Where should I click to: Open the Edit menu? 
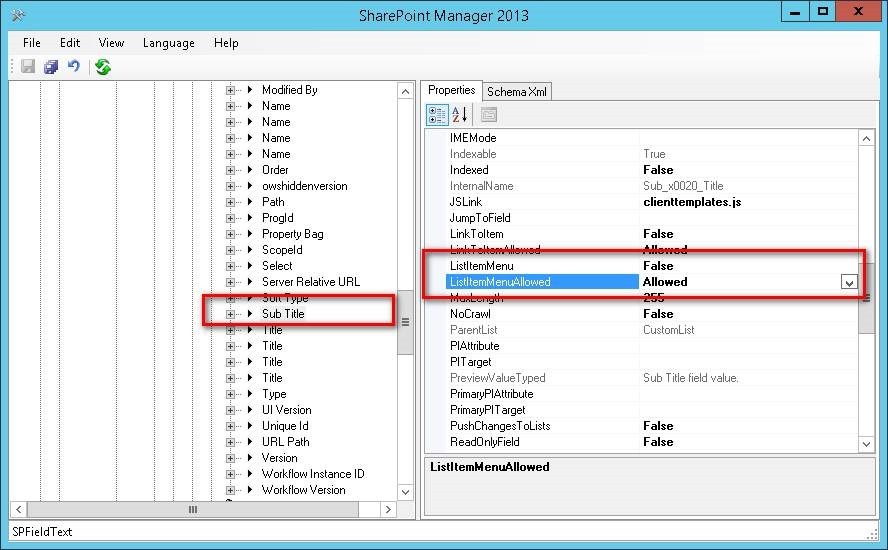70,43
